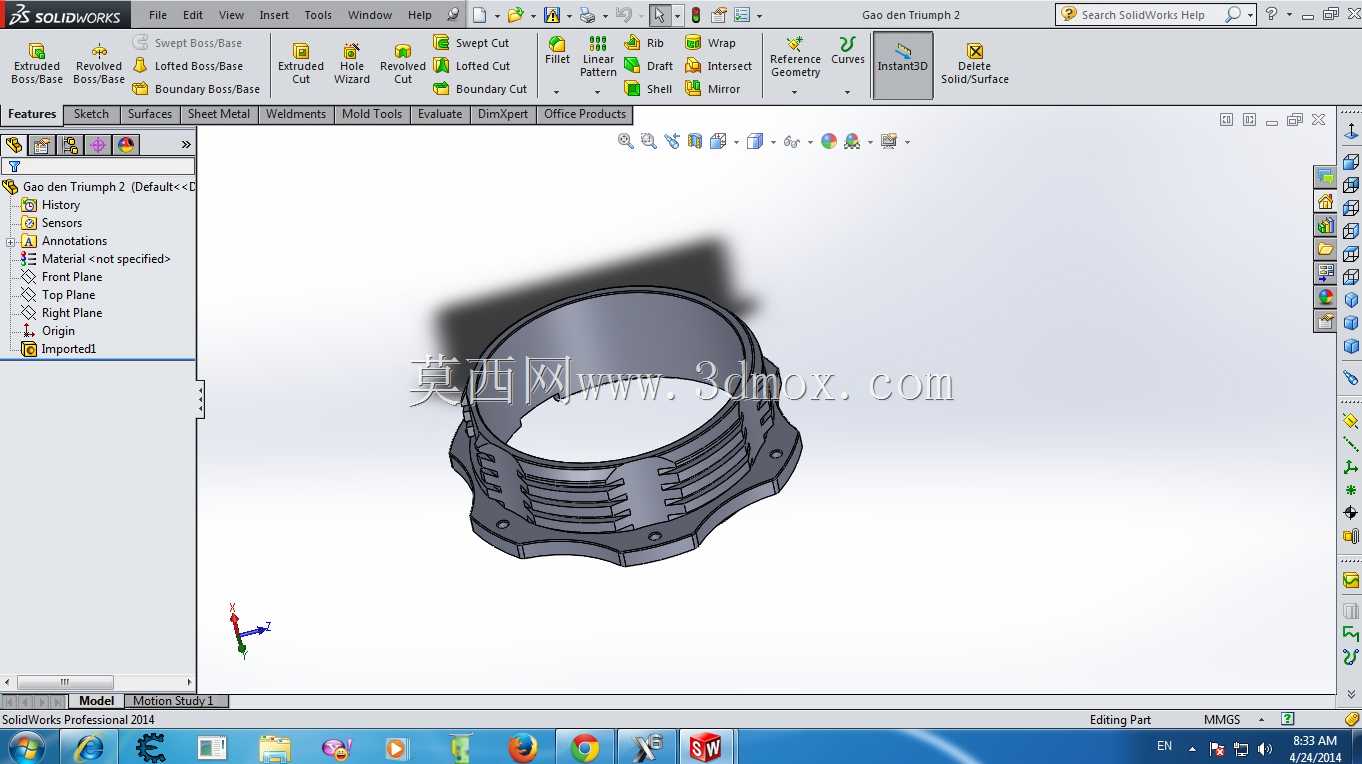
Task: Switch to the Sketch tab
Action: tap(91, 114)
